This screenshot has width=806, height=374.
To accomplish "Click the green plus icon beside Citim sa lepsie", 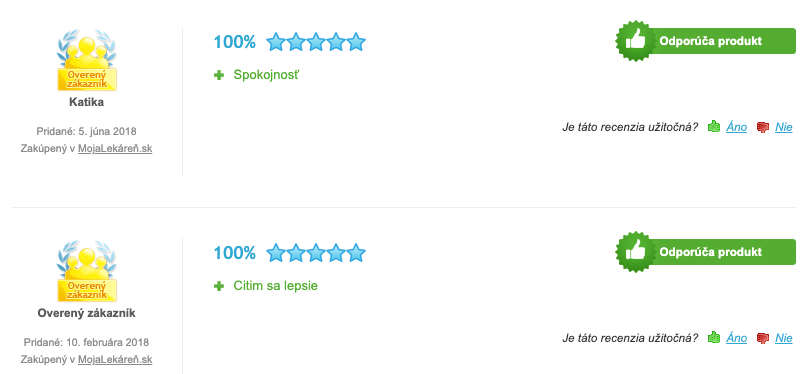I will coord(219,286).
